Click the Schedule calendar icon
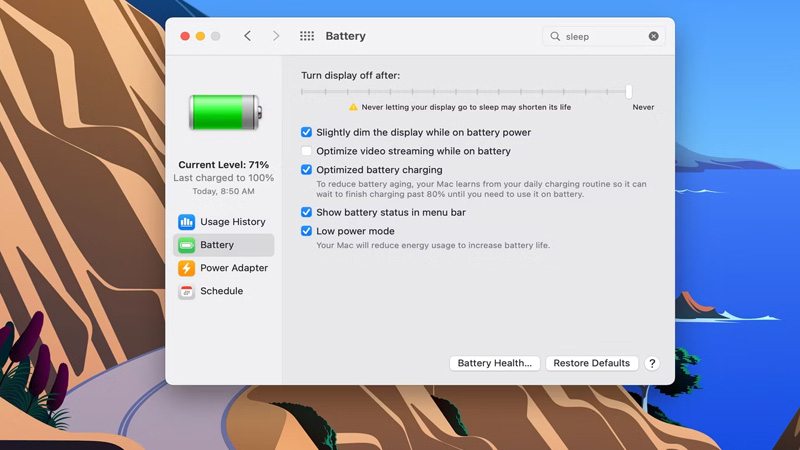The height and width of the screenshot is (450, 800). [x=186, y=291]
